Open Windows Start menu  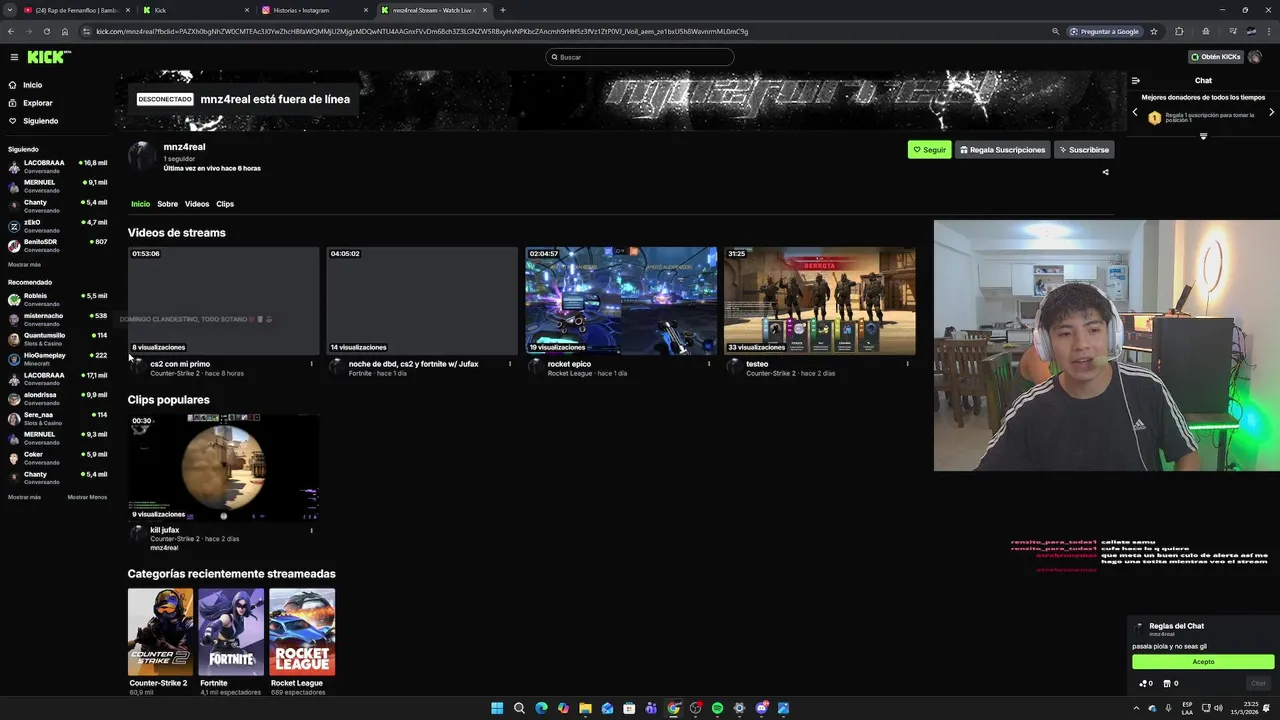click(x=497, y=708)
